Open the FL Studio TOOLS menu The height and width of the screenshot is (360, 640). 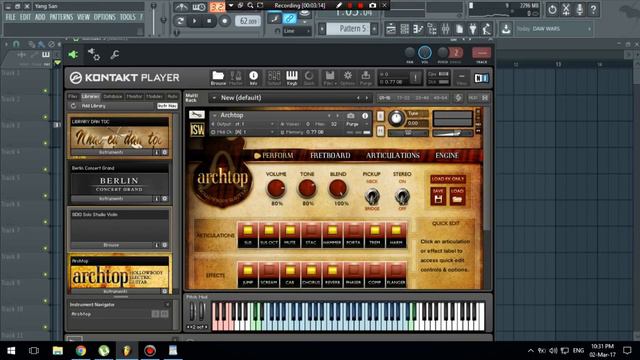(x=127, y=17)
